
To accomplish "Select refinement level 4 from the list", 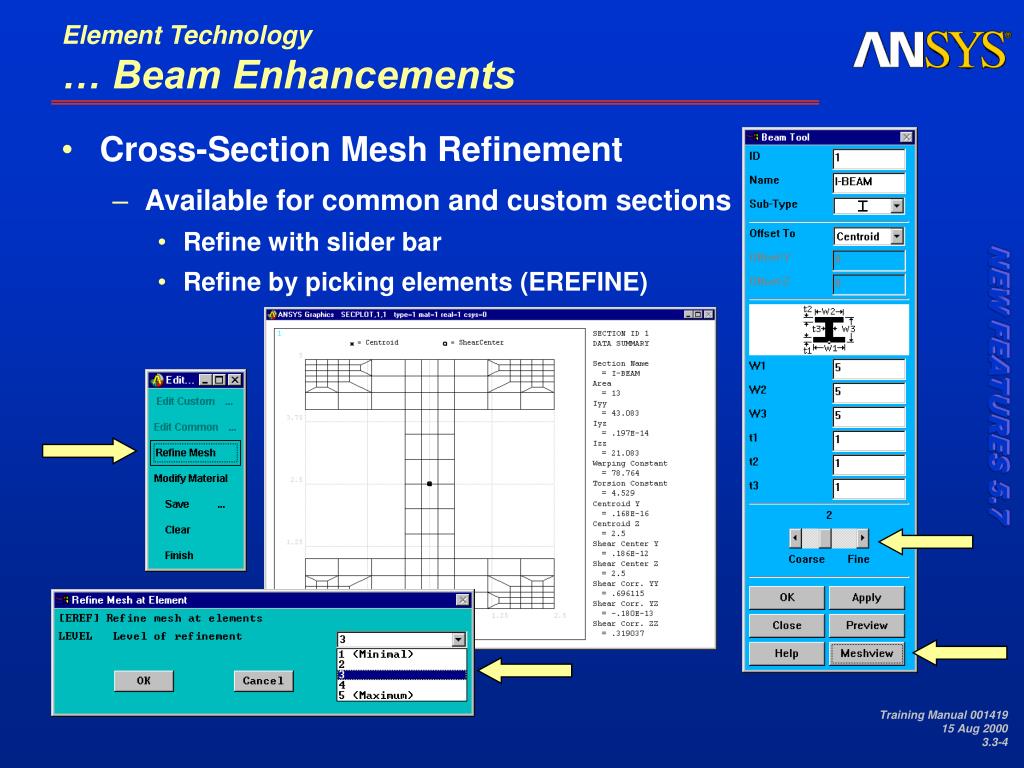I will coord(402,685).
